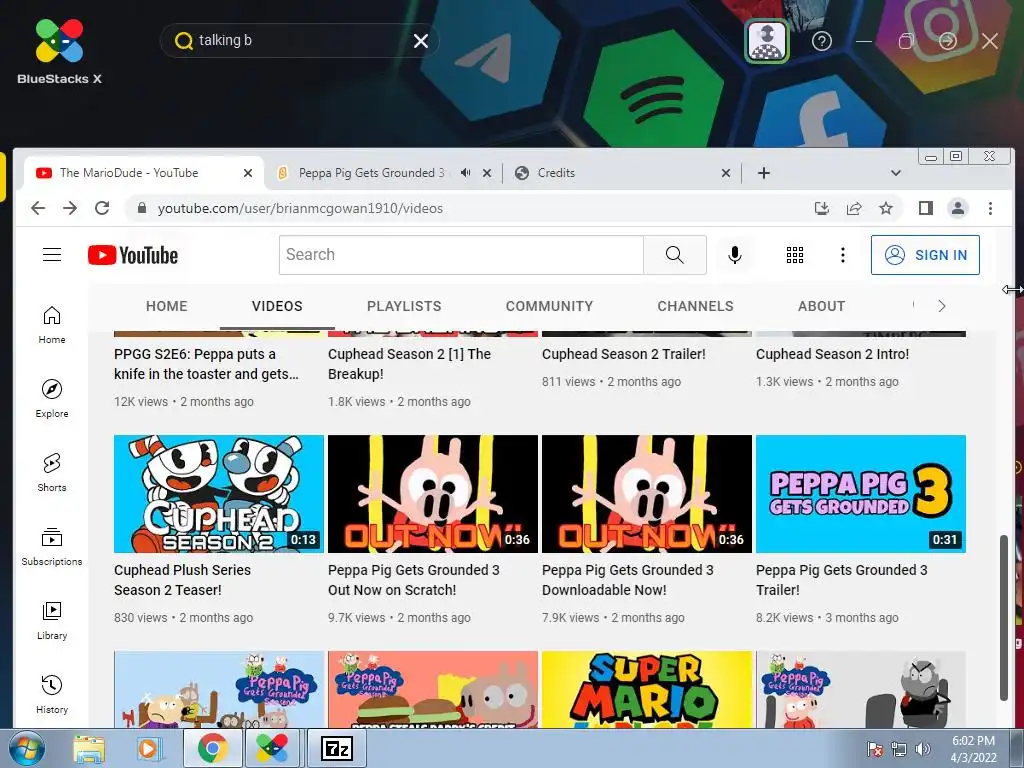The width and height of the screenshot is (1024, 768).
Task: Open Explore in YouTube sidebar
Action: tap(52, 399)
